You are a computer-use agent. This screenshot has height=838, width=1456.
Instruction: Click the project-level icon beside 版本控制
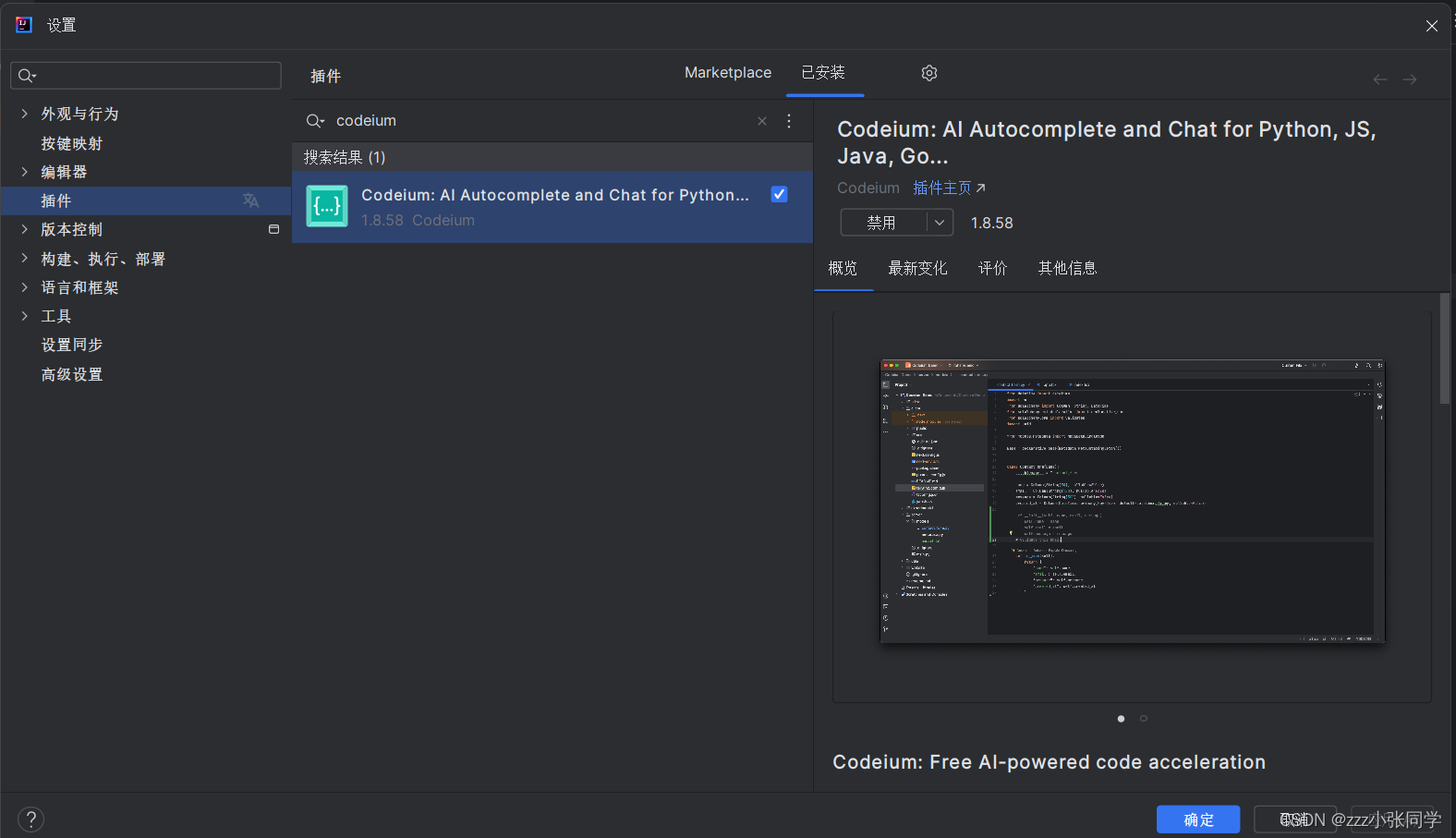[273, 229]
